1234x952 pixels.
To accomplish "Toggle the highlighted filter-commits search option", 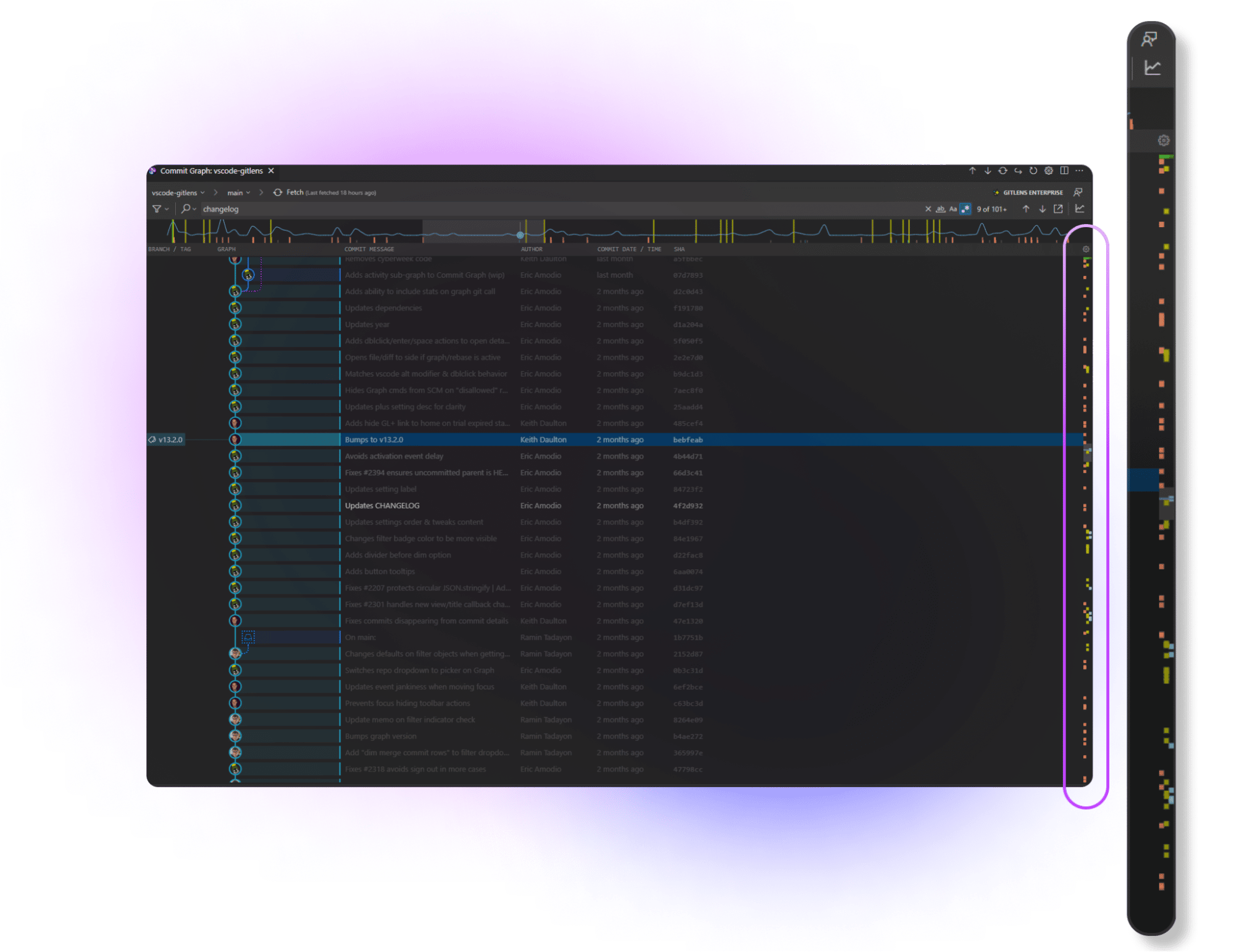I will tap(965, 209).
